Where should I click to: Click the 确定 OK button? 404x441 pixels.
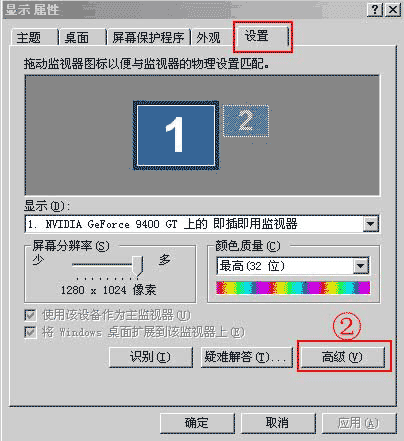(197, 423)
